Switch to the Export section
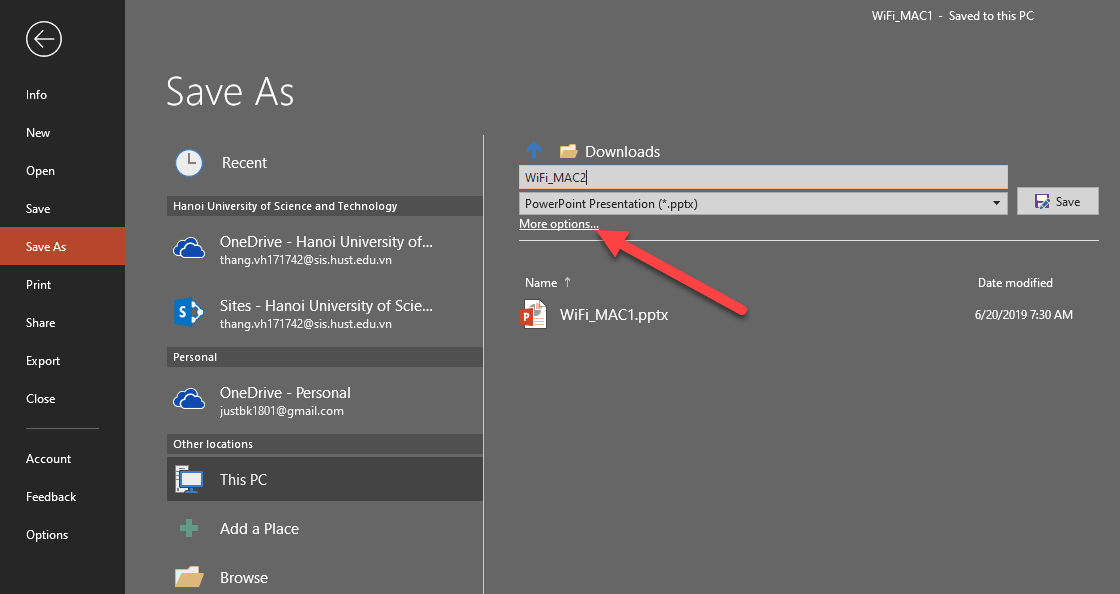 point(42,360)
